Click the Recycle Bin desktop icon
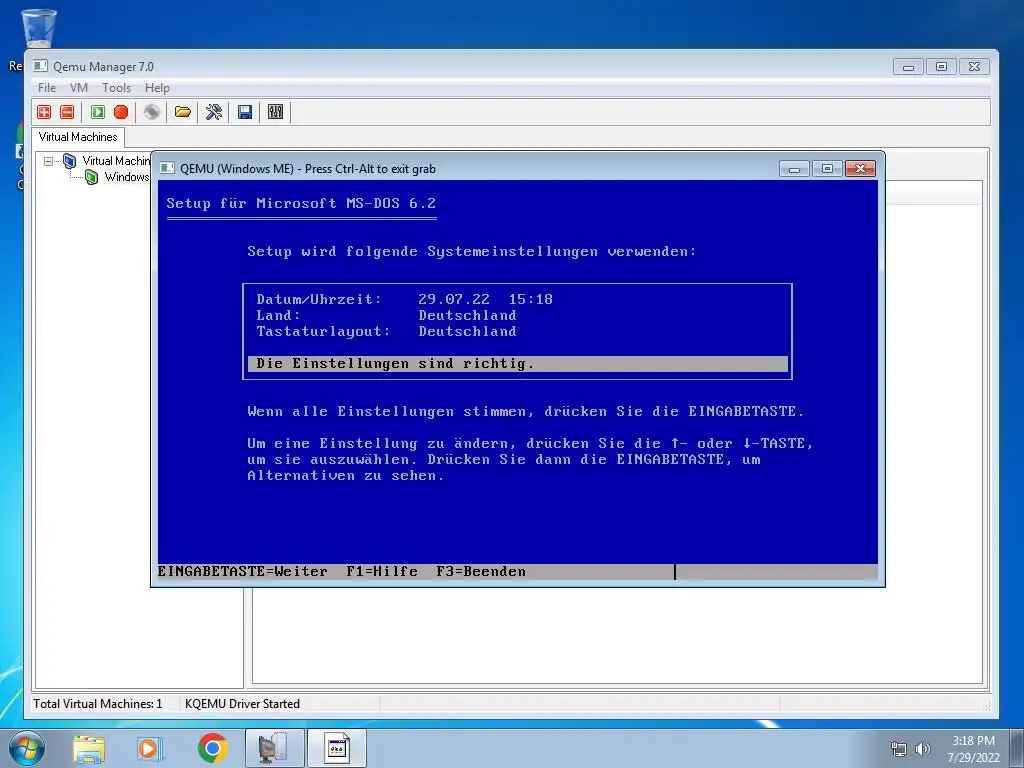Viewport: 1024px width, 768px height. click(39, 29)
